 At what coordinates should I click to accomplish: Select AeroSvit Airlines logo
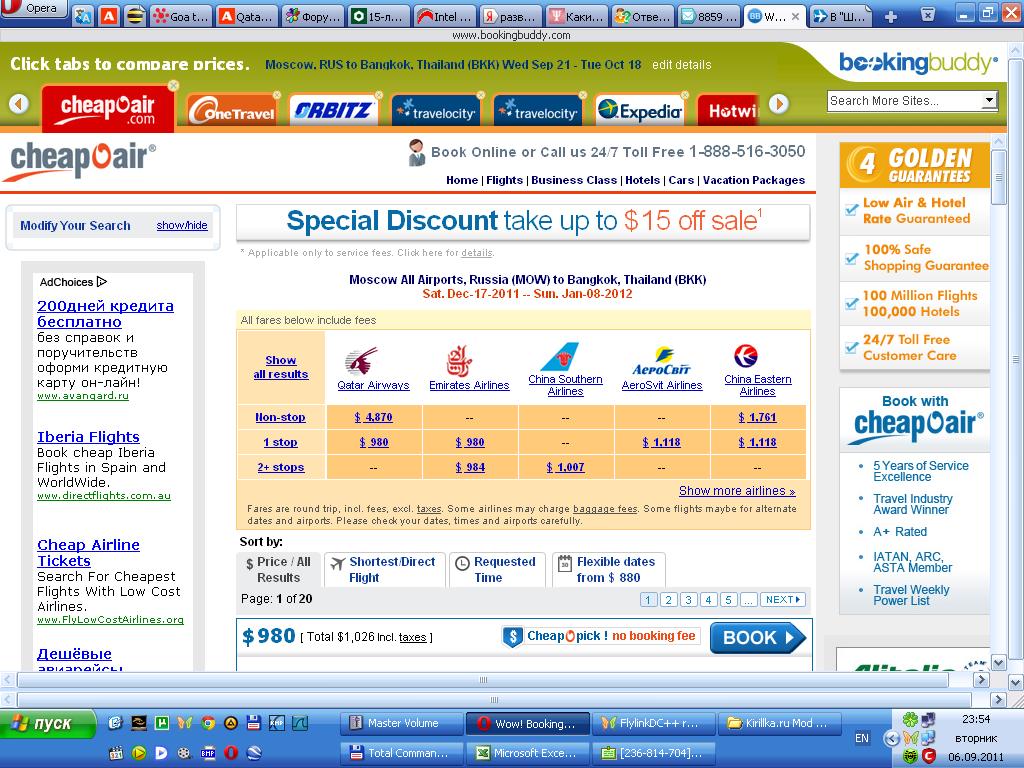point(662,361)
